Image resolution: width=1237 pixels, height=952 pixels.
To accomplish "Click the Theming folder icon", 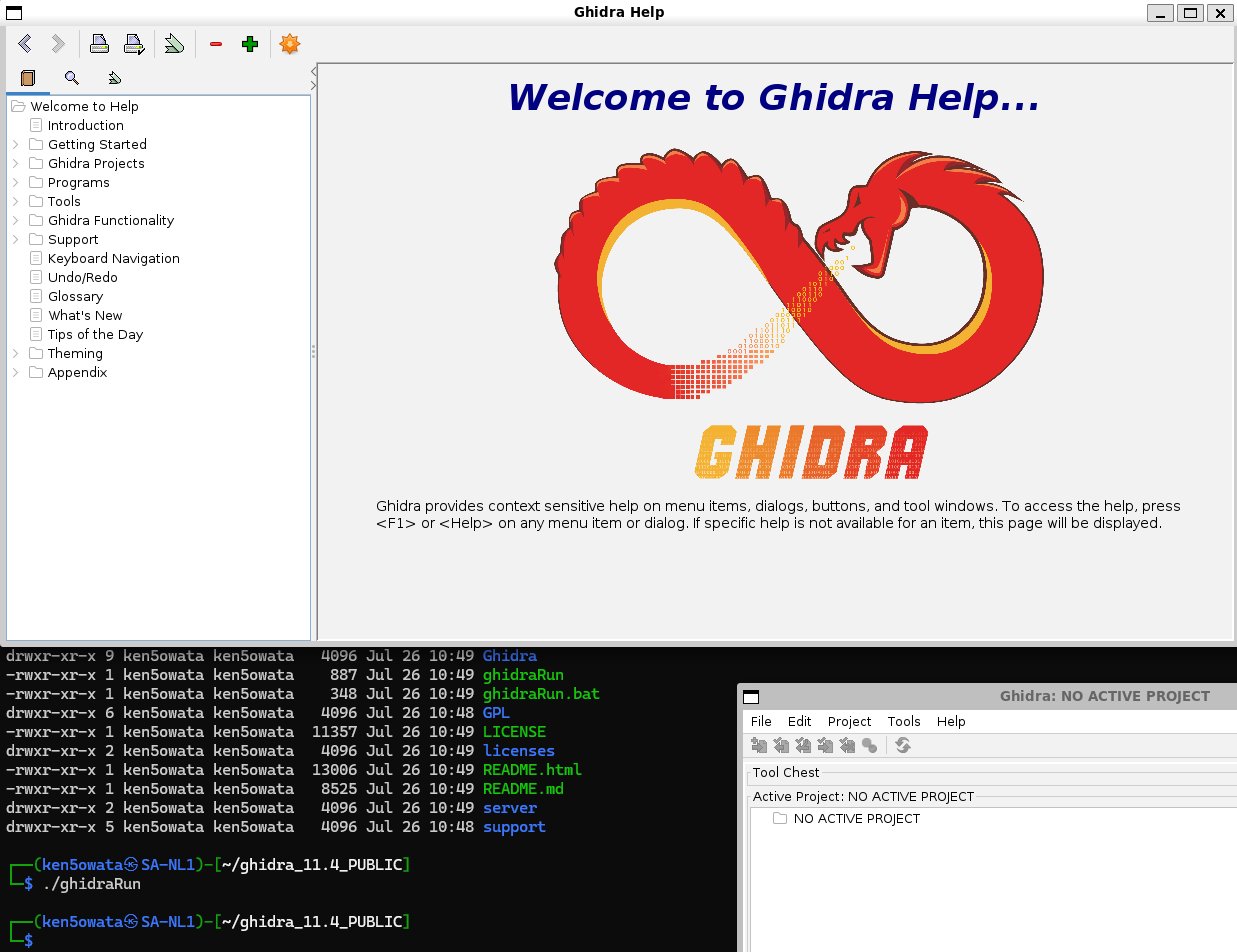I will [36, 353].
